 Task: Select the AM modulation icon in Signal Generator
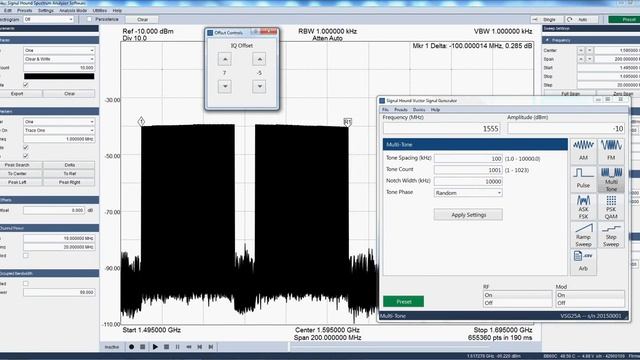click(x=583, y=151)
